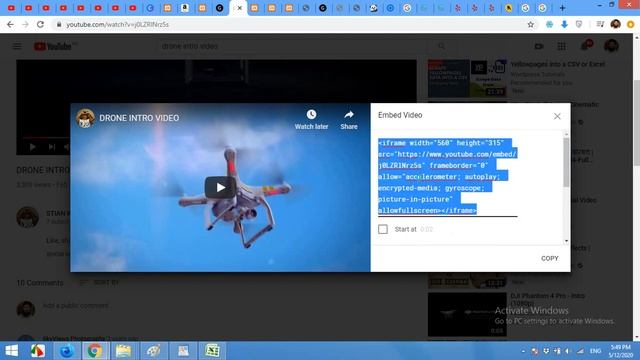Open the YouTube apps grid
Screen dimensions: 640x360
coord(562,46)
